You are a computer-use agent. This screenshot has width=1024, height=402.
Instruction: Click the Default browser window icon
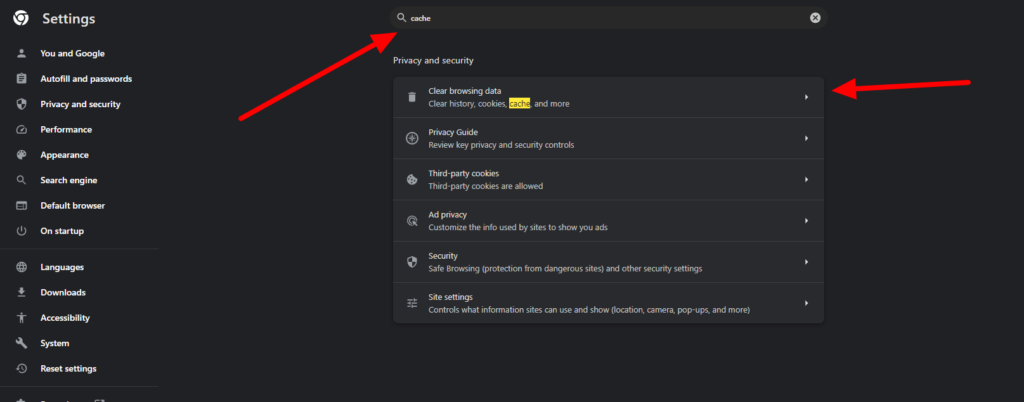click(x=22, y=206)
